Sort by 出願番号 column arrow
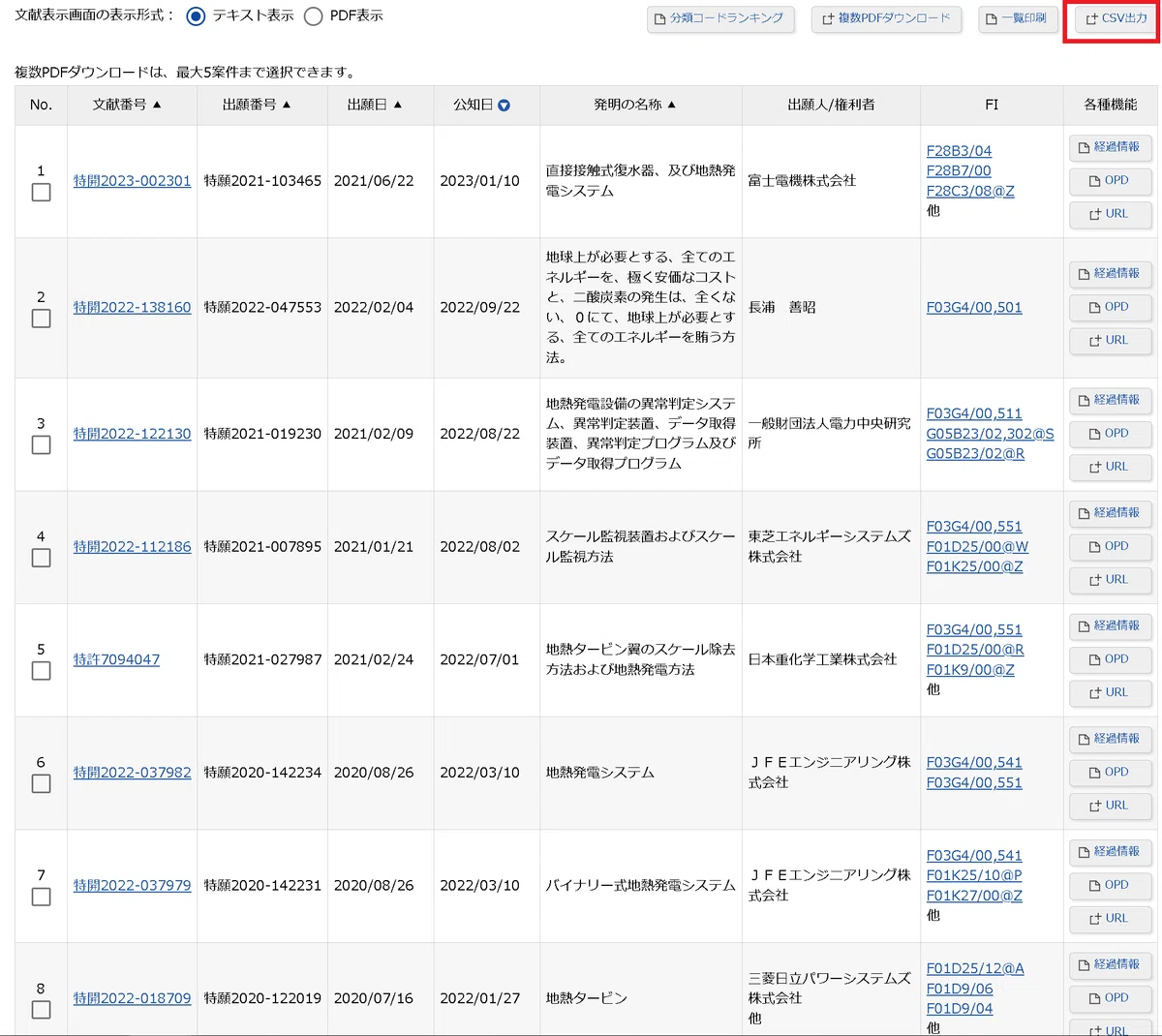Screen dimensions: 1162x1036 point(287,105)
